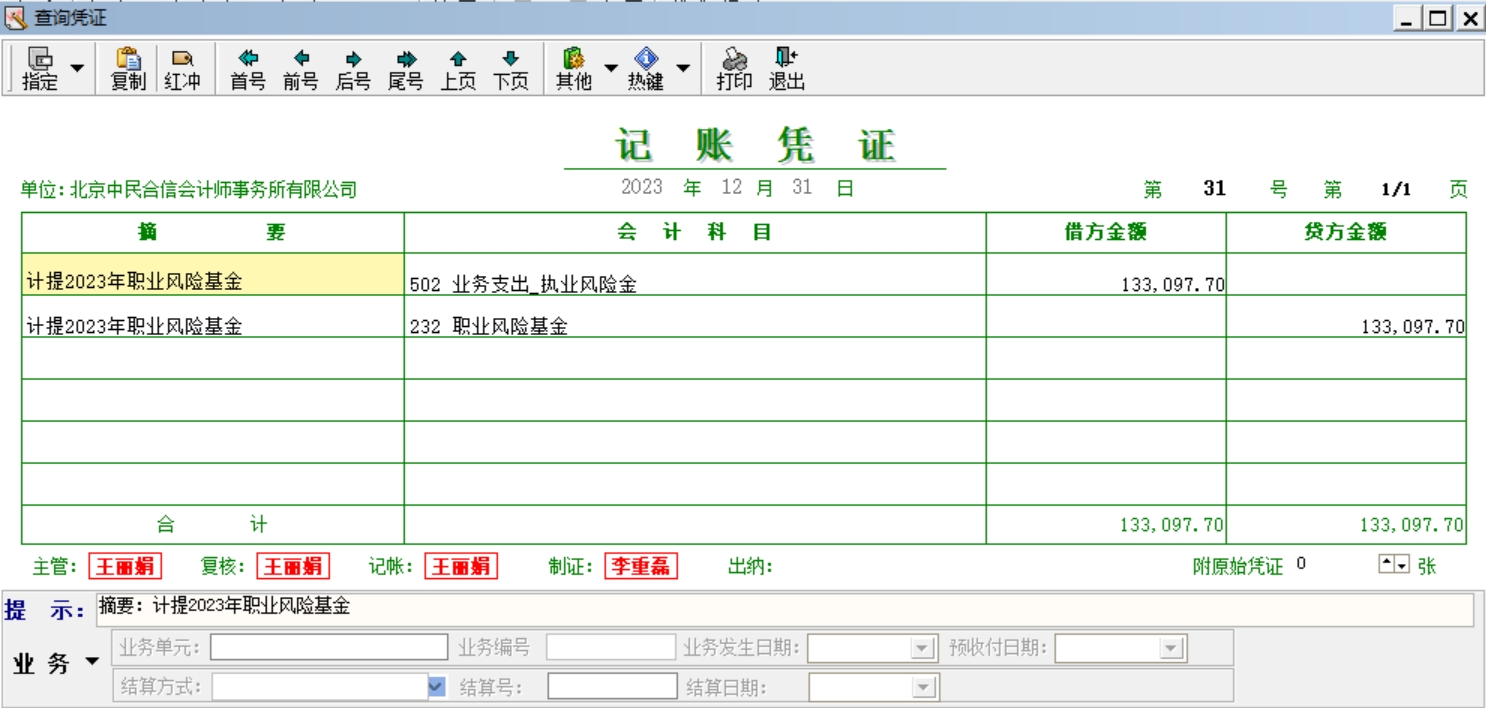Image resolution: width=1486 pixels, height=708 pixels.
Task: Open the 结算方式 combo box dropdown
Action: point(436,687)
